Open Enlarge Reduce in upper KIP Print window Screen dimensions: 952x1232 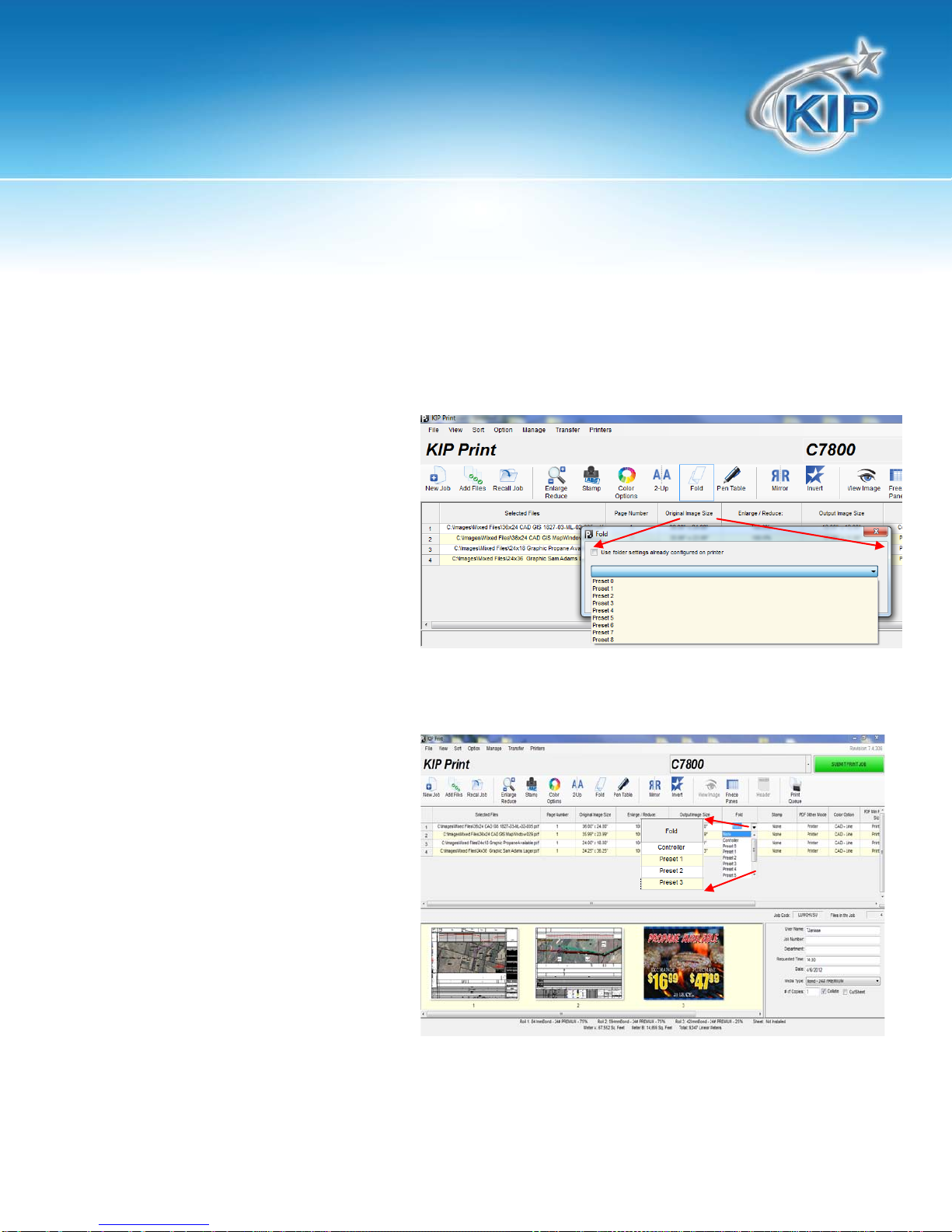pyautogui.click(x=556, y=483)
